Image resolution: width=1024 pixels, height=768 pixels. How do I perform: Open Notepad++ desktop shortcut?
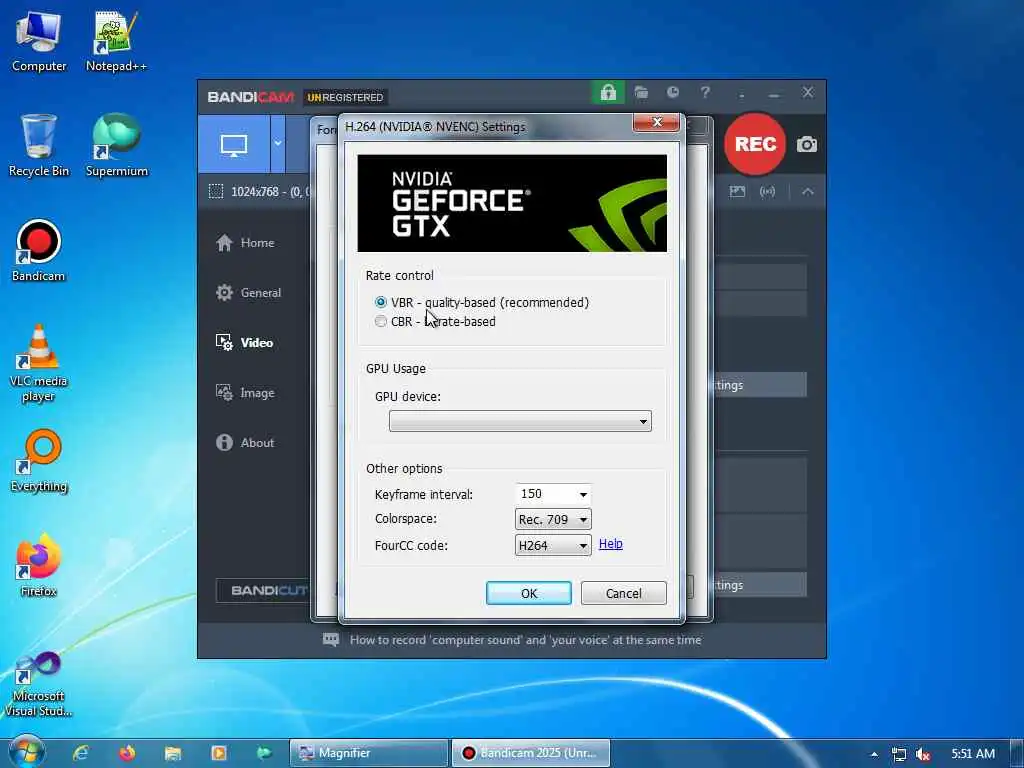click(x=116, y=42)
